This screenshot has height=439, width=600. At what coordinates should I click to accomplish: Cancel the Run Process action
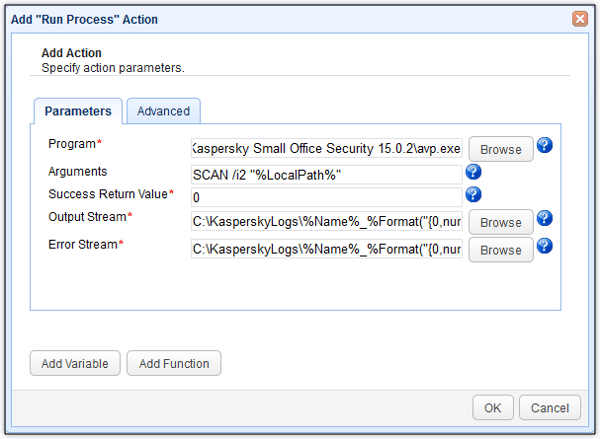pyautogui.click(x=550, y=407)
